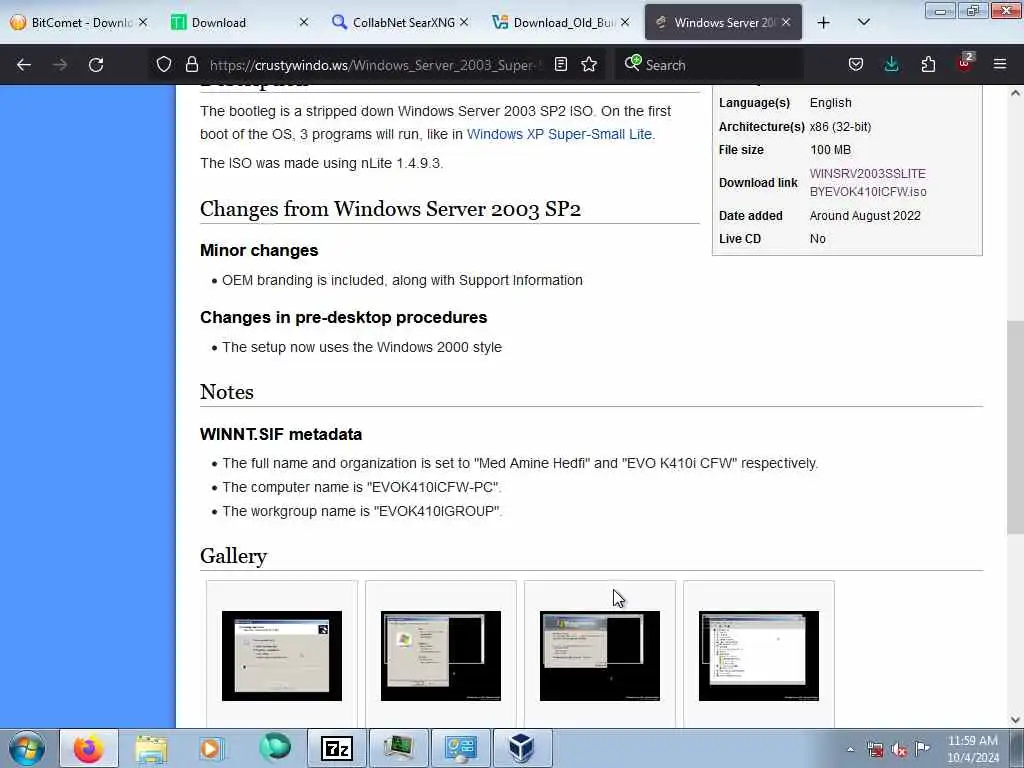The width and height of the screenshot is (1024, 768).
Task: Focus the crustywindo.ws address bar
Action: [376, 65]
